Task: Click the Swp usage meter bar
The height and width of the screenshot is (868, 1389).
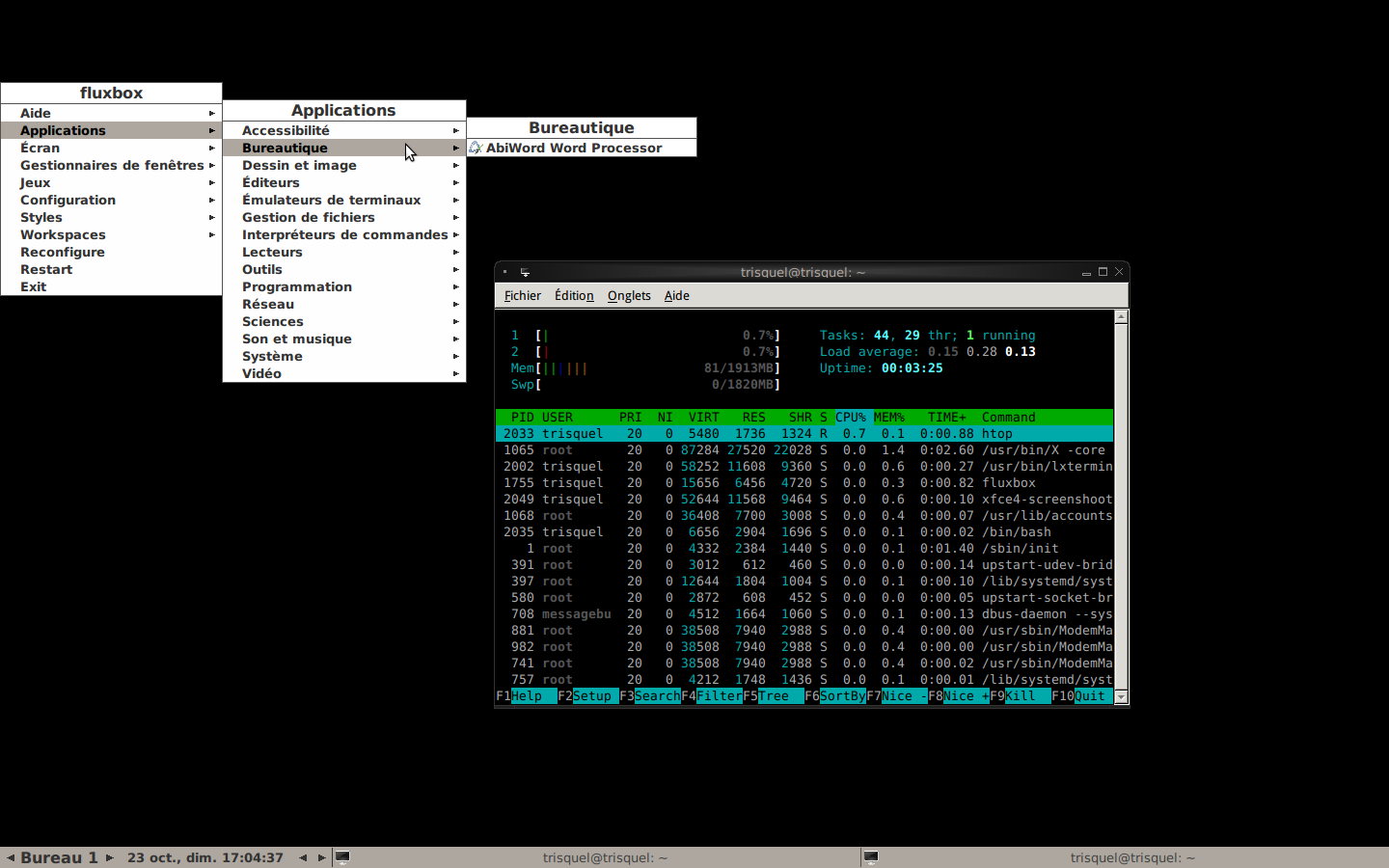Action: click(x=645, y=385)
